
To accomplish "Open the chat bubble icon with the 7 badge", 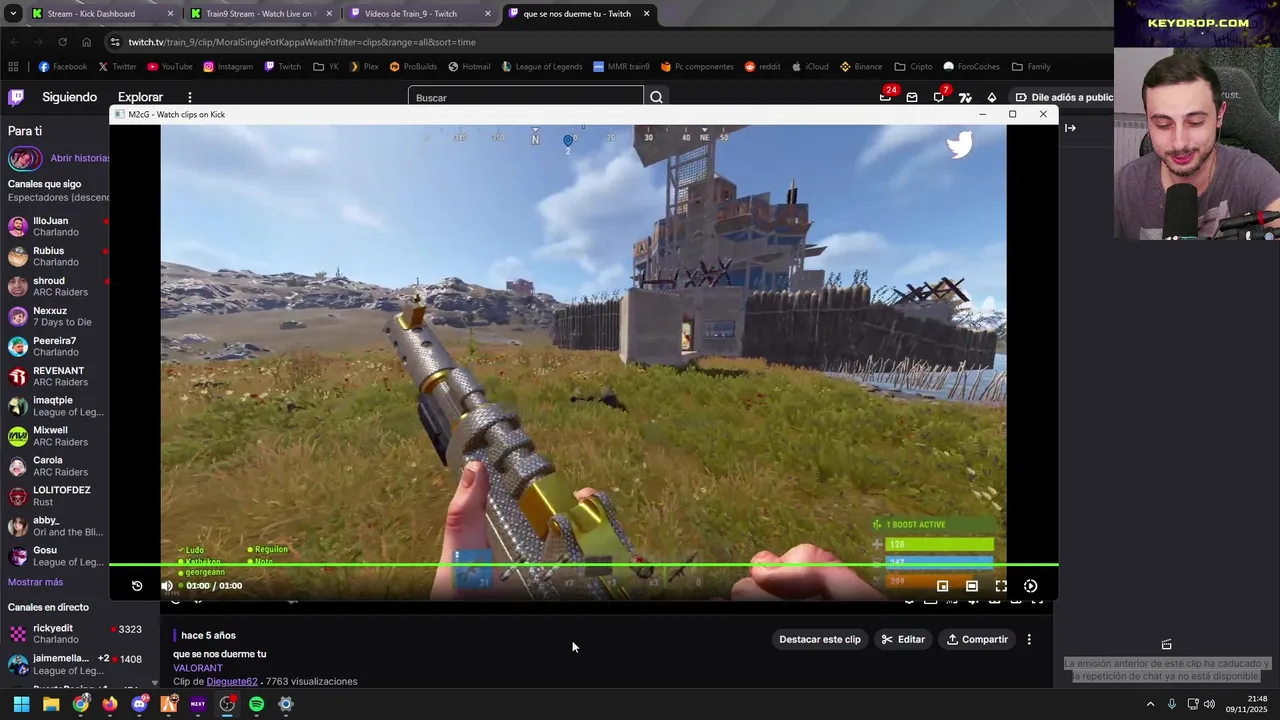I will pos(938,97).
